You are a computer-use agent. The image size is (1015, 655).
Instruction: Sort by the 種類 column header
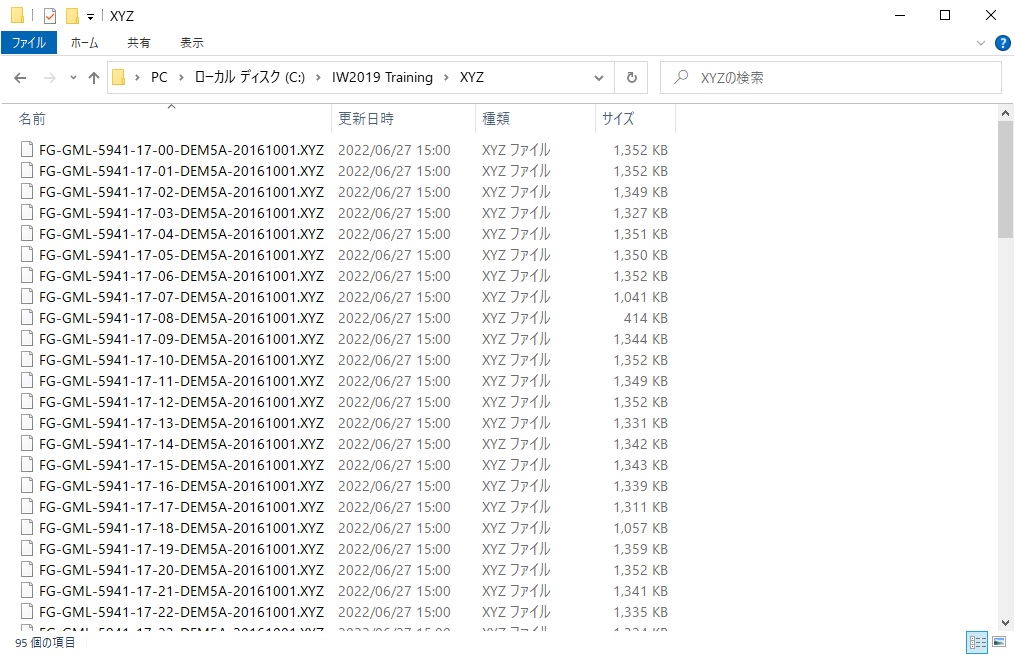pos(535,119)
